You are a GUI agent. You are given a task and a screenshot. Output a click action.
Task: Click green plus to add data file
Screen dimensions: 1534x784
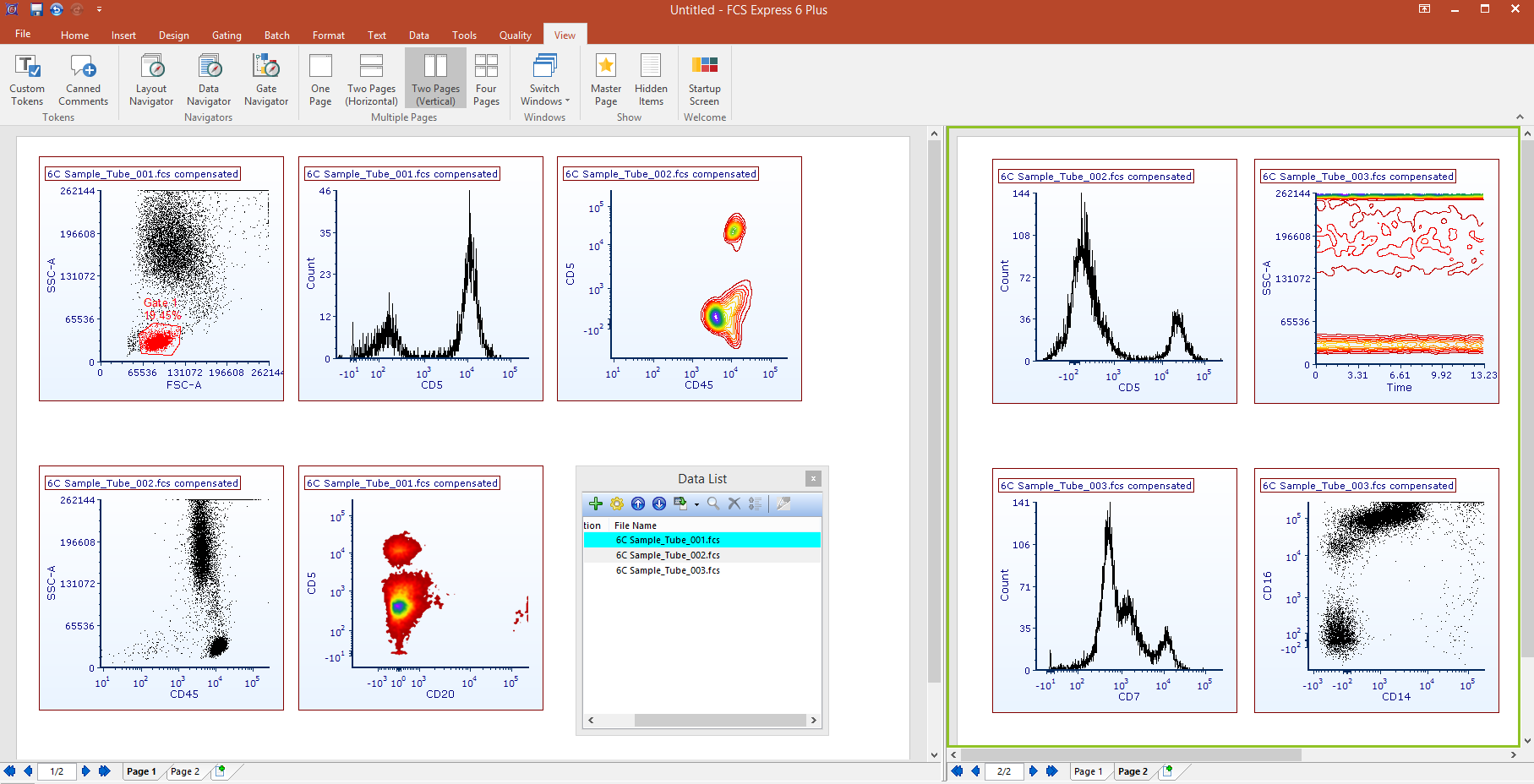click(596, 504)
